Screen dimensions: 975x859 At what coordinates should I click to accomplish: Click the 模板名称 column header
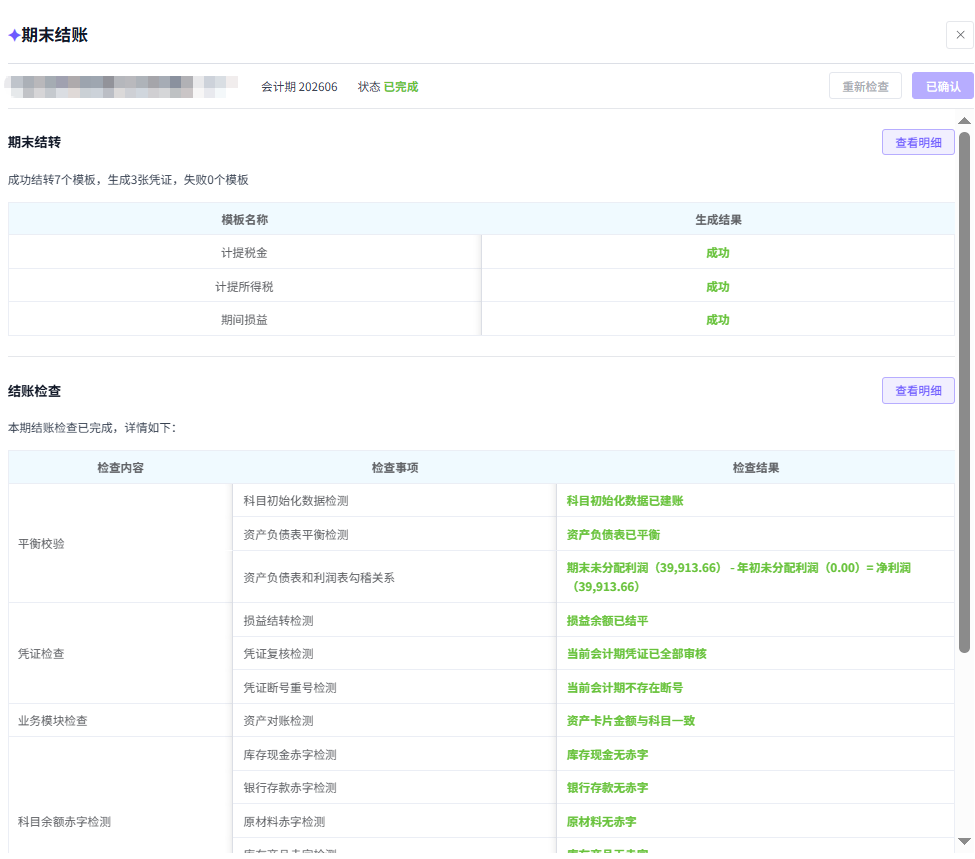tap(244, 220)
